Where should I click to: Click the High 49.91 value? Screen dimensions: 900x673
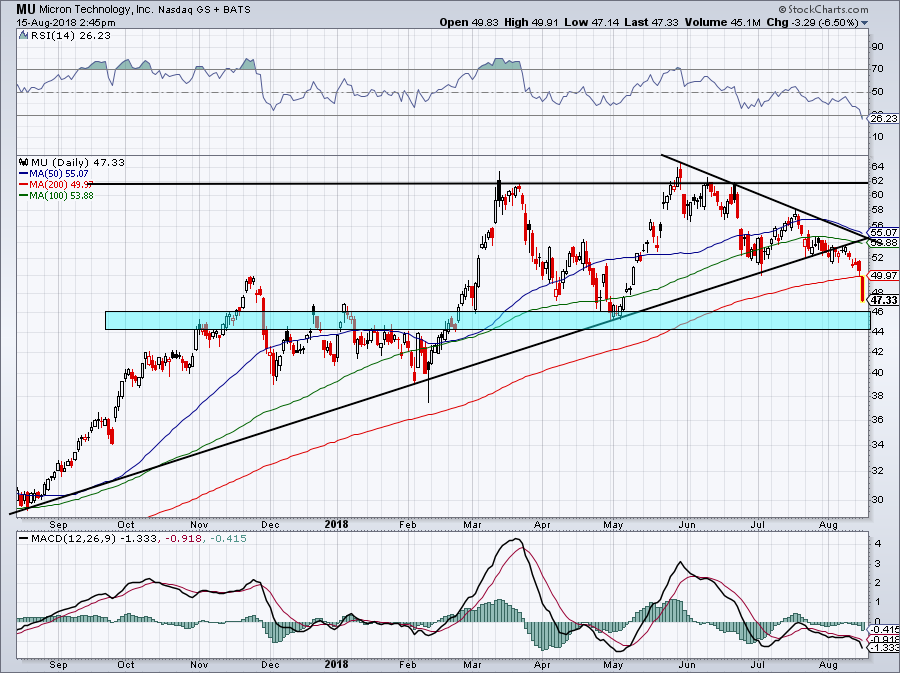[x=531, y=22]
